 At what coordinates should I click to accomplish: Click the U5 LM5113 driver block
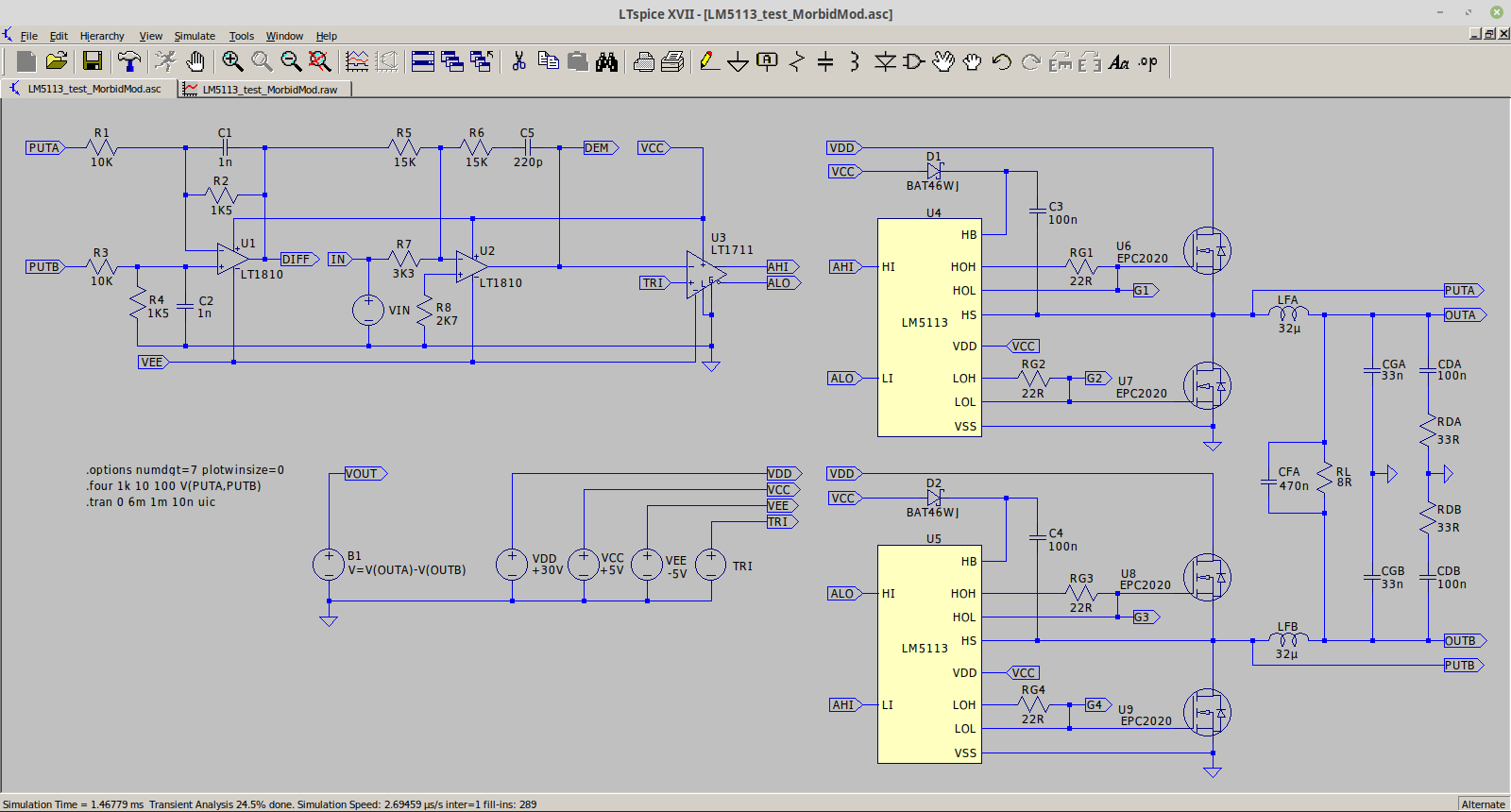click(x=929, y=654)
